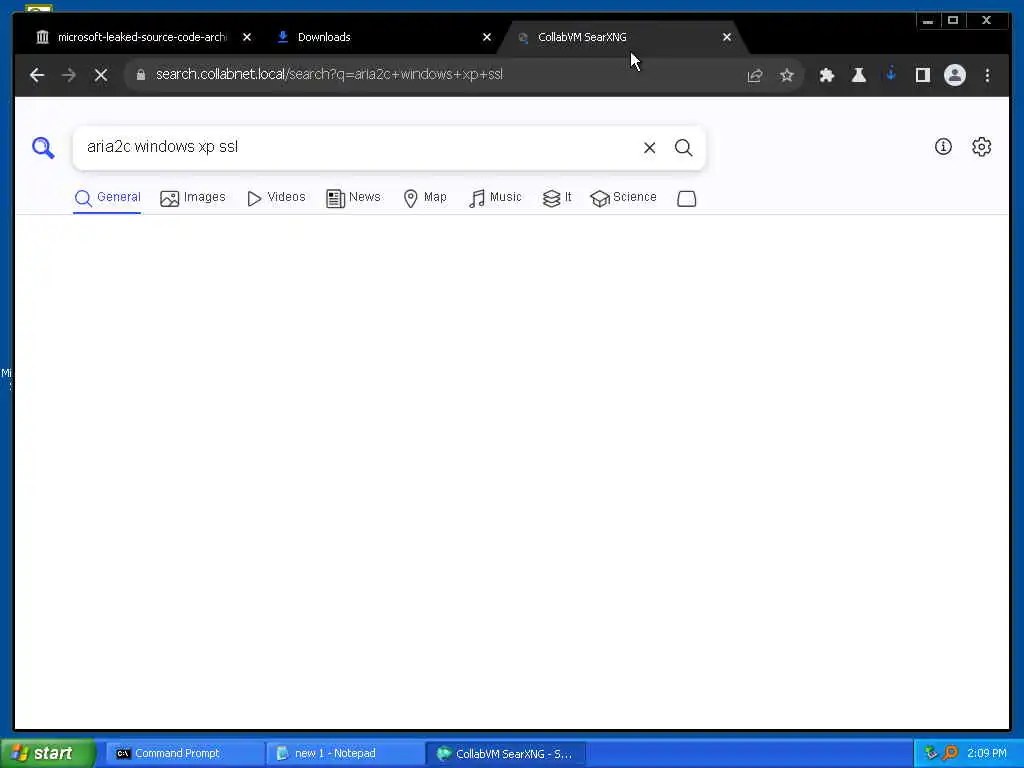Click the system tray search icon
The image size is (1024, 768).
coord(950,754)
